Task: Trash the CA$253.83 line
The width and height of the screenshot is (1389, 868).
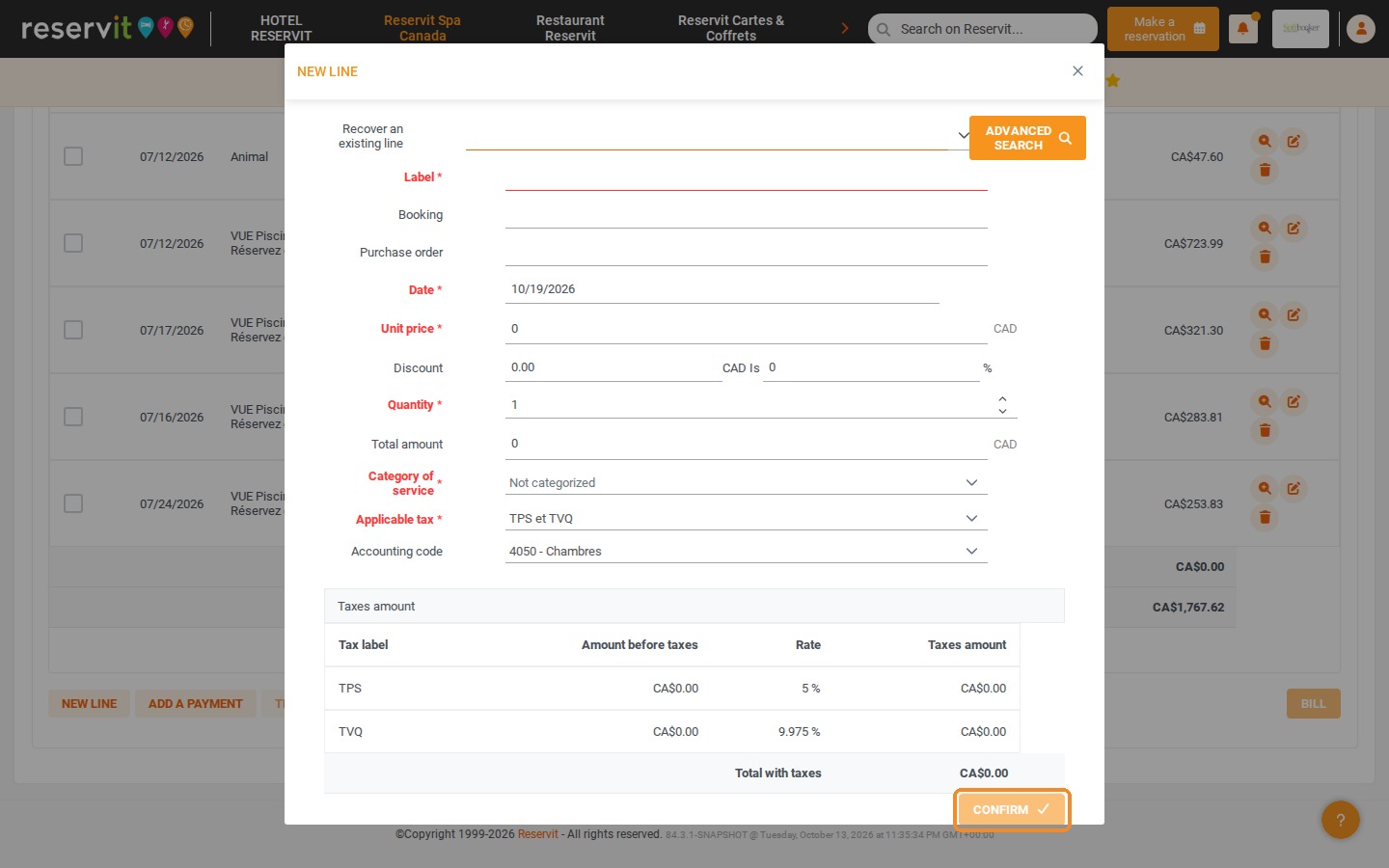Action: pos(1265,518)
